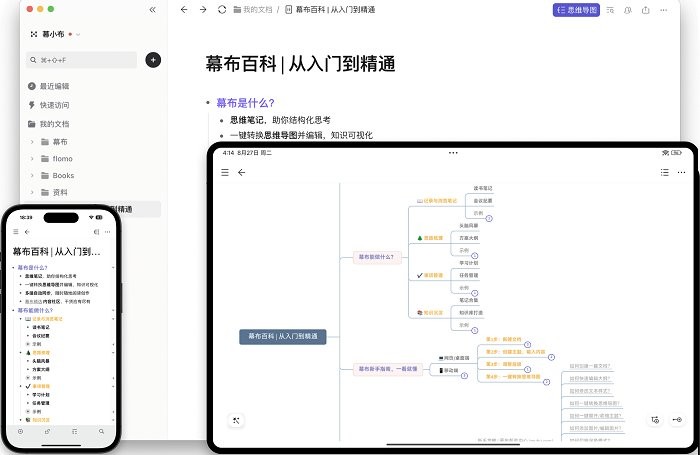The width and height of the screenshot is (700, 455).
Task: Tap the tablet back arrow icon
Action: pyautogui.click(x=242, y=172)
